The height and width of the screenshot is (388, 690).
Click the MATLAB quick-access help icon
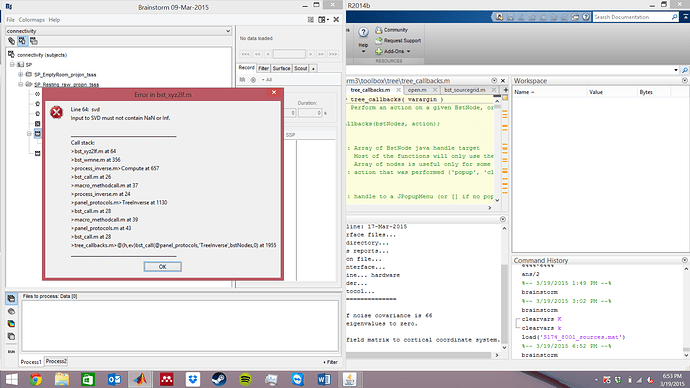586,17
